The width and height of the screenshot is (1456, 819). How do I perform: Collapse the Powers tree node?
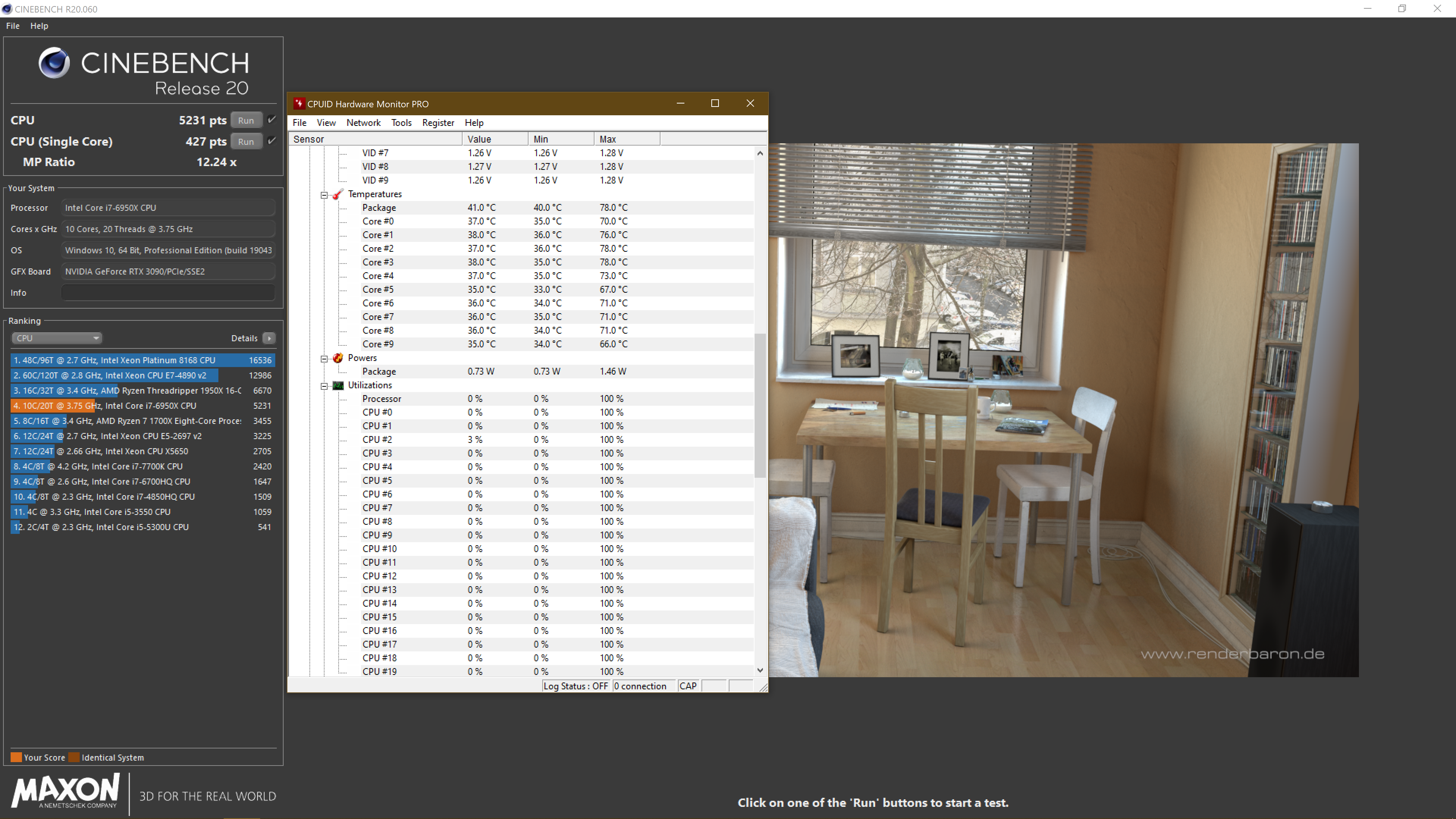click(324, 358)
